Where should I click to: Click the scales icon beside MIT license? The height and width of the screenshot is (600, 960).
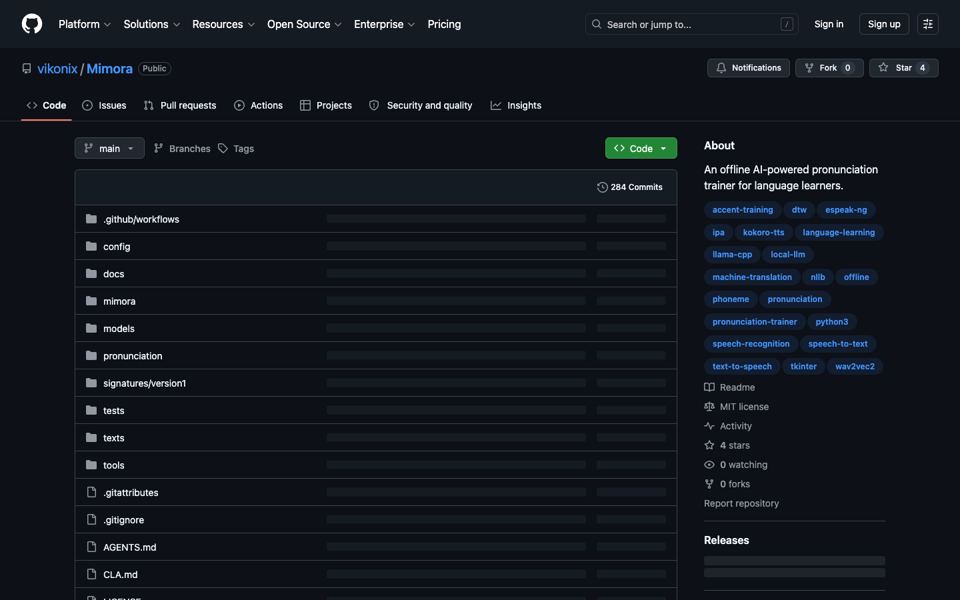click(x=709, y=407)
